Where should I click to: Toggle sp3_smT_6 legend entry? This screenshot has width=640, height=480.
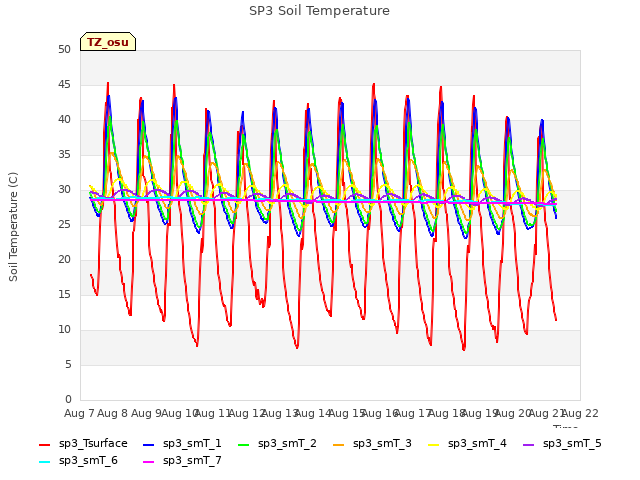tap(78, 461)
